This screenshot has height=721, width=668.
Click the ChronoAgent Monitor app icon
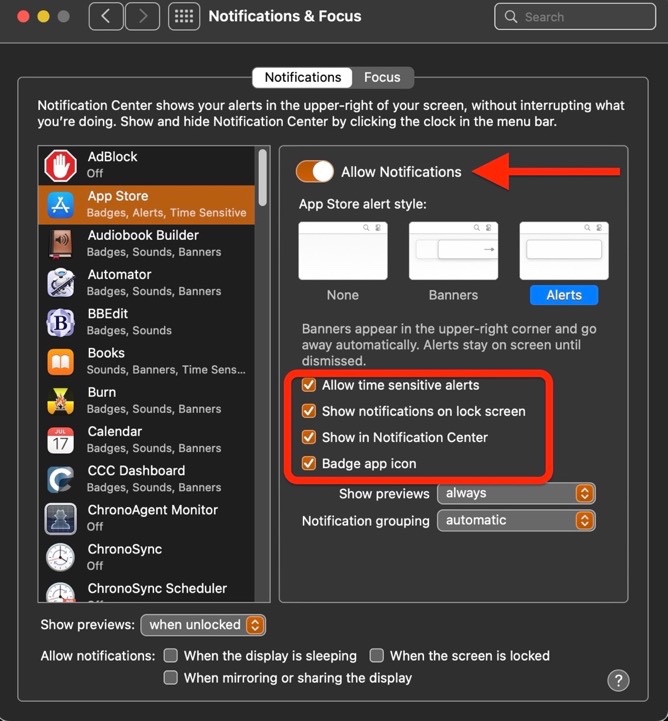60,519
